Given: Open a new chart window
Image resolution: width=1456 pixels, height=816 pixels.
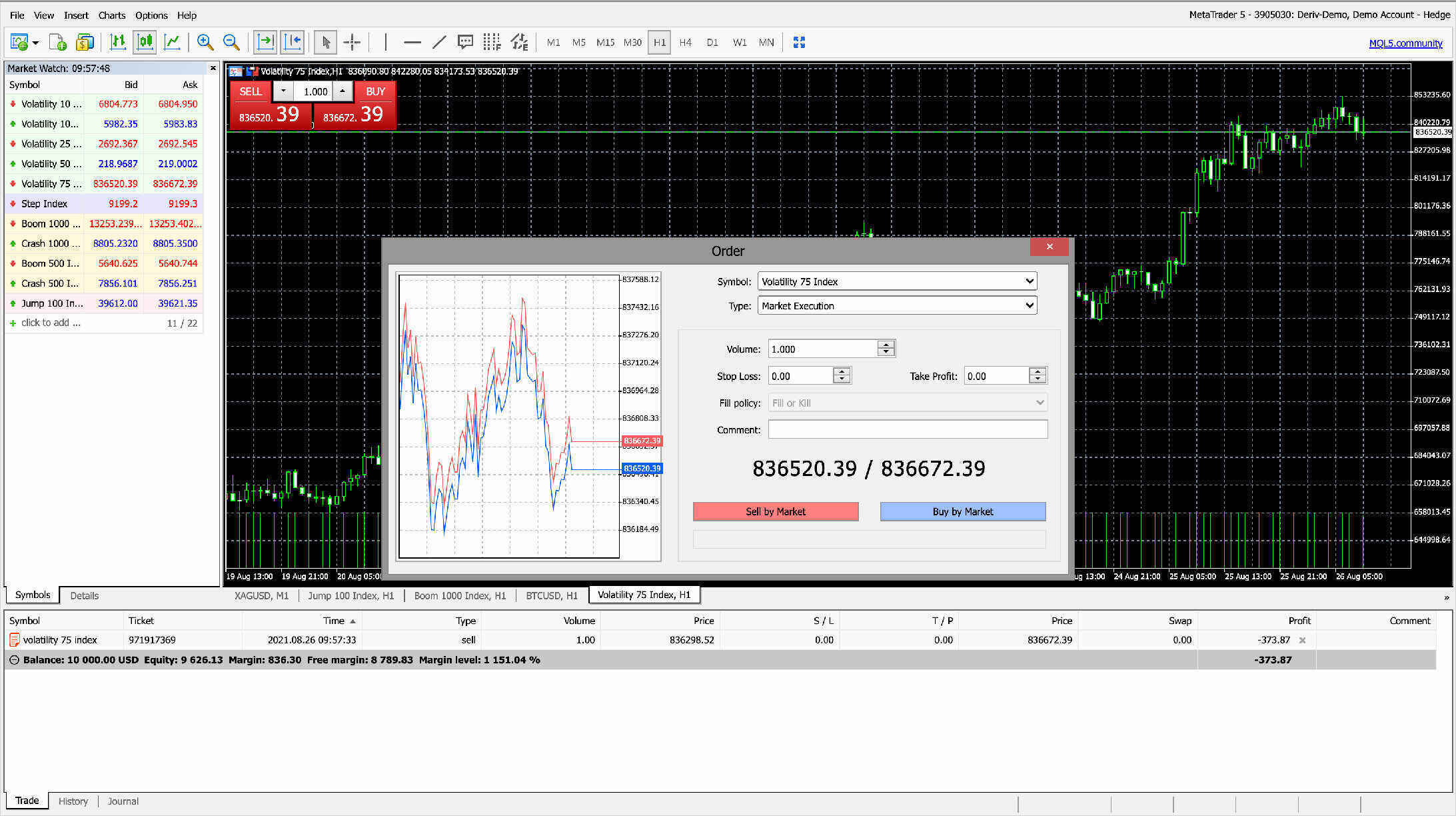Looking at the screenshot, I should (x=19, y=42).
